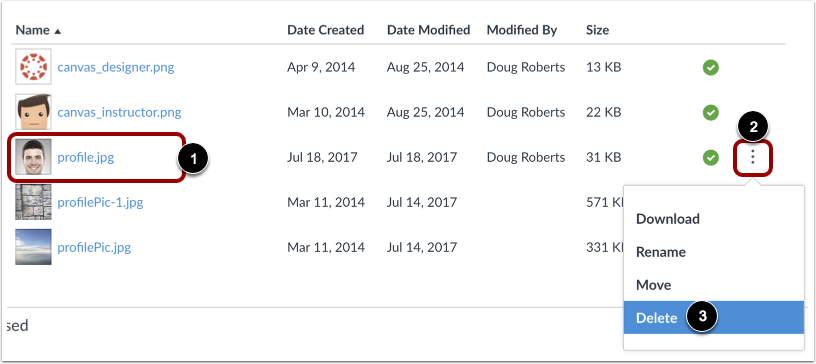Select Download from the options menu
Viewport: 816px width, 364px height.
(x=668, y=219)
